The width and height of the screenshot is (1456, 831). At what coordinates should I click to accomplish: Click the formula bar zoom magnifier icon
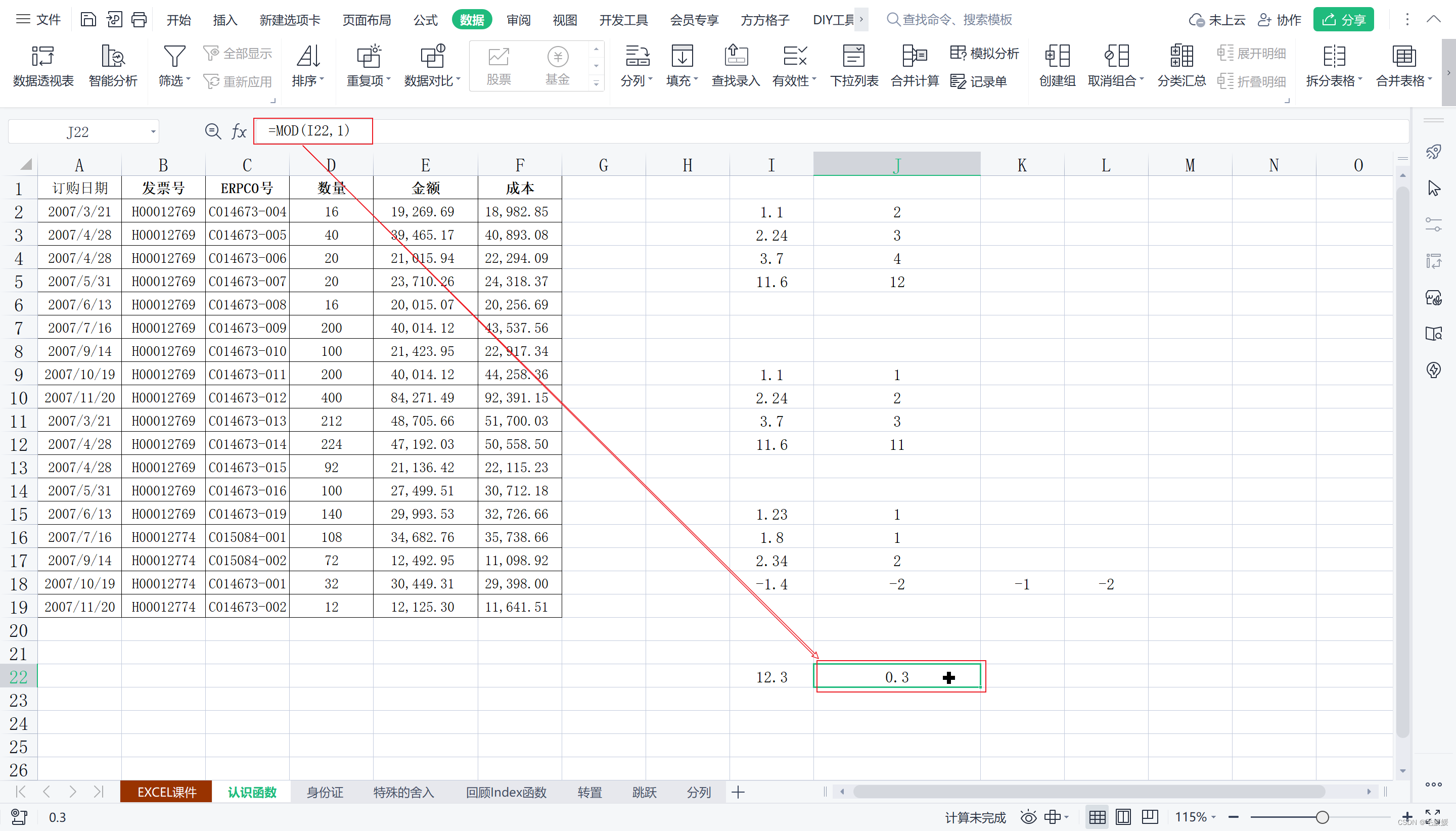click(213, 132)
